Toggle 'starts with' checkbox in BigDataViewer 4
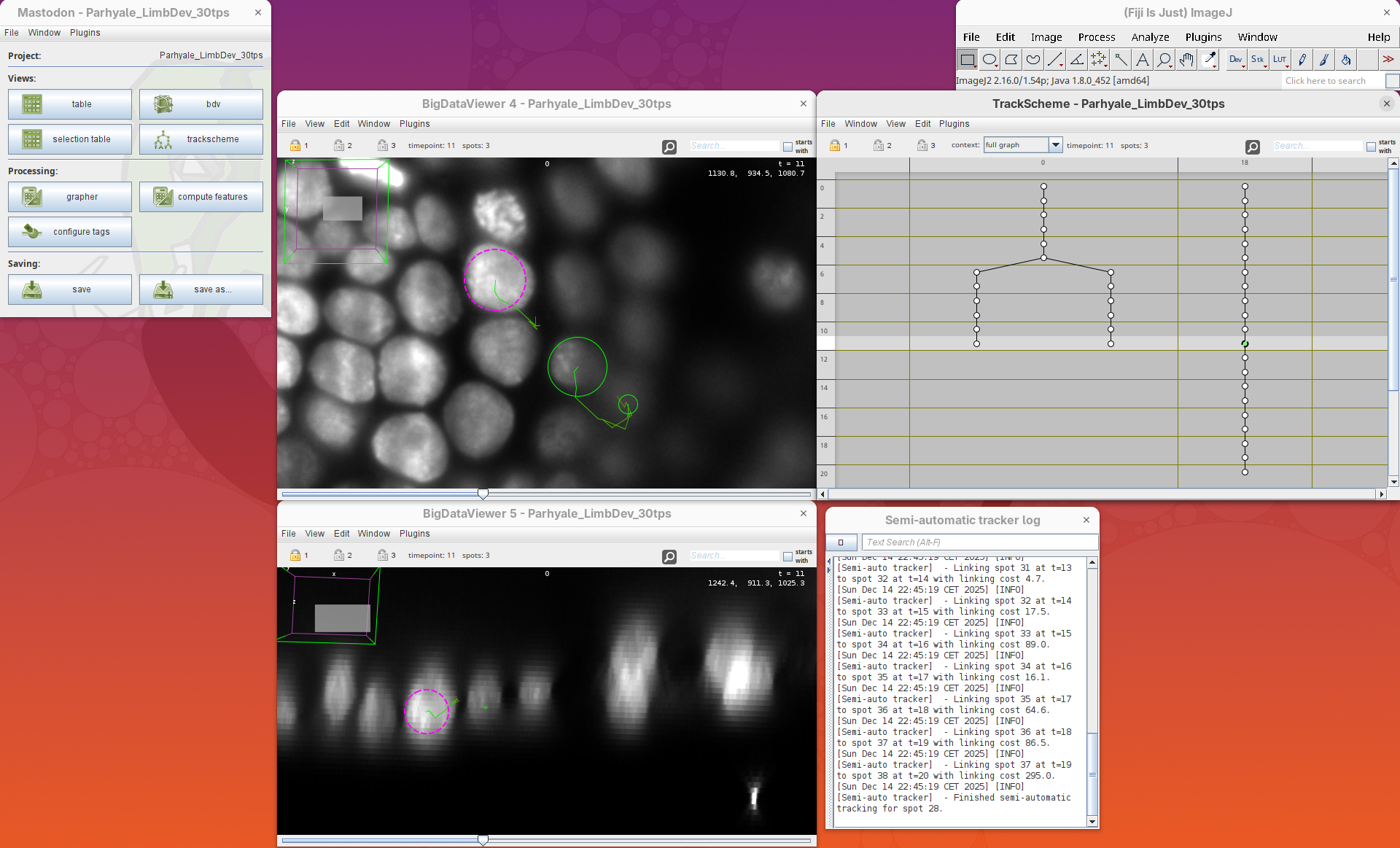 (x=787, y=147)
